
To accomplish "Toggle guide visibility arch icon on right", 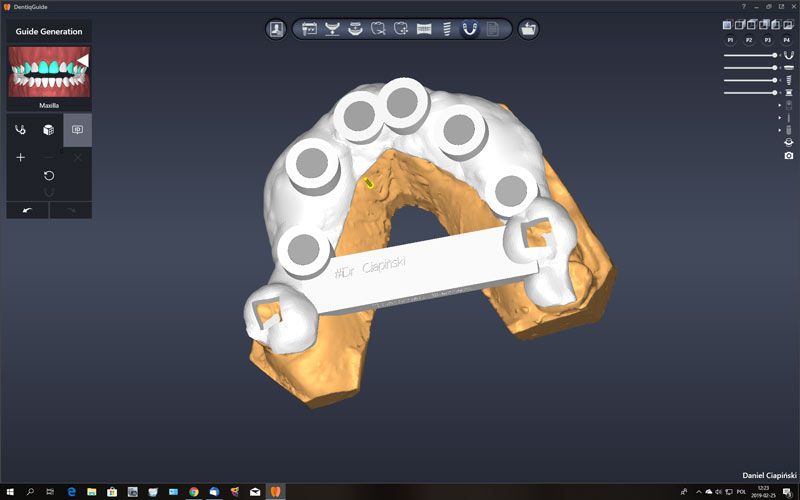I will pos(789,55).
